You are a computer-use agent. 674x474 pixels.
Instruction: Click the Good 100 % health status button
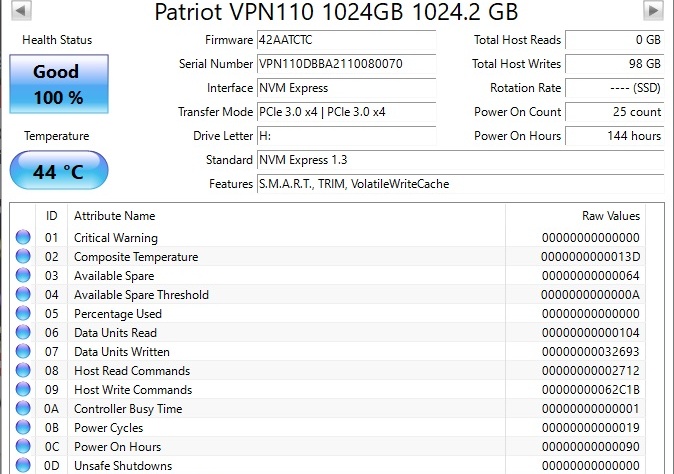[x=59, y=84]
